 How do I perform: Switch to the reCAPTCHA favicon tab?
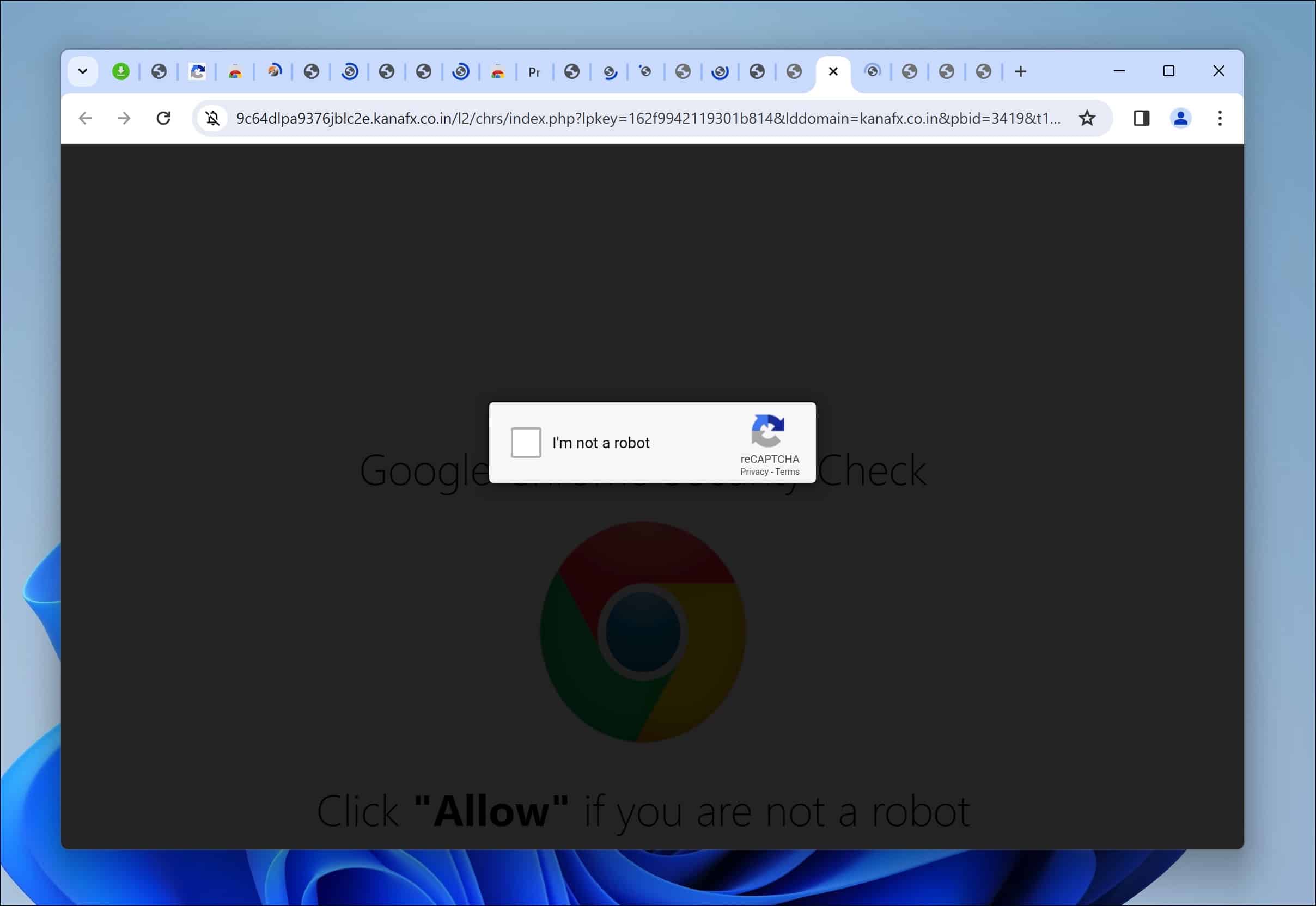coord(197,71)
